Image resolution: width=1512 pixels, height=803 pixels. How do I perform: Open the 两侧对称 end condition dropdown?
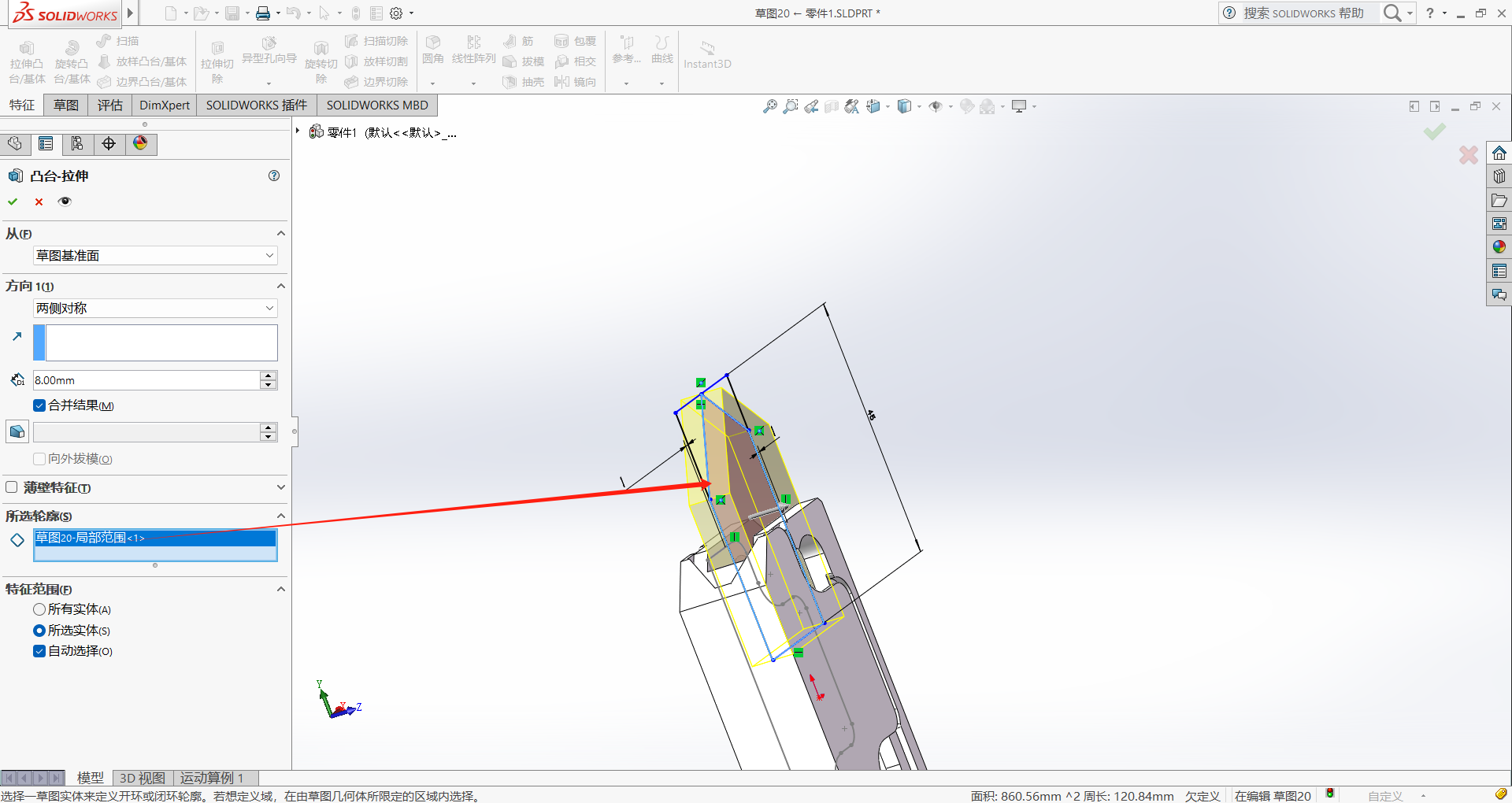tap(155, 308)
